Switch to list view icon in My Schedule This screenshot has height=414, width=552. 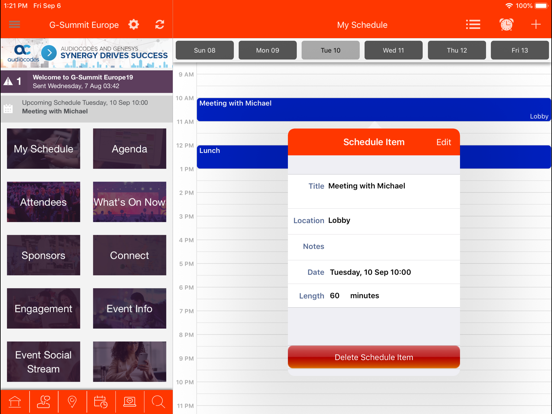[473, 25]
